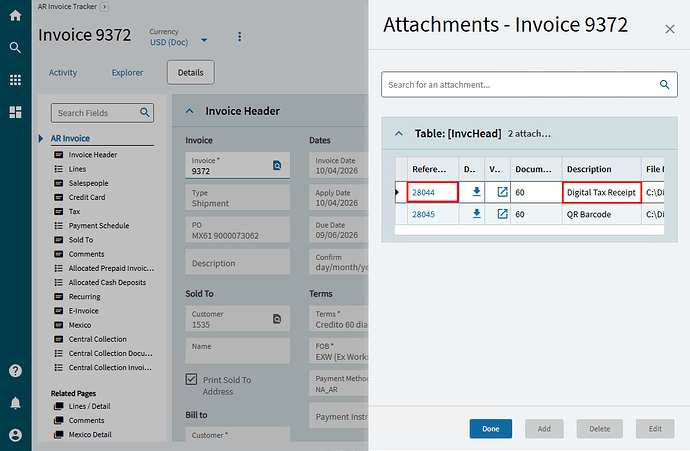Select the Details tab
This screenshot has height=451, width=690.
click(x=191, y=73)
